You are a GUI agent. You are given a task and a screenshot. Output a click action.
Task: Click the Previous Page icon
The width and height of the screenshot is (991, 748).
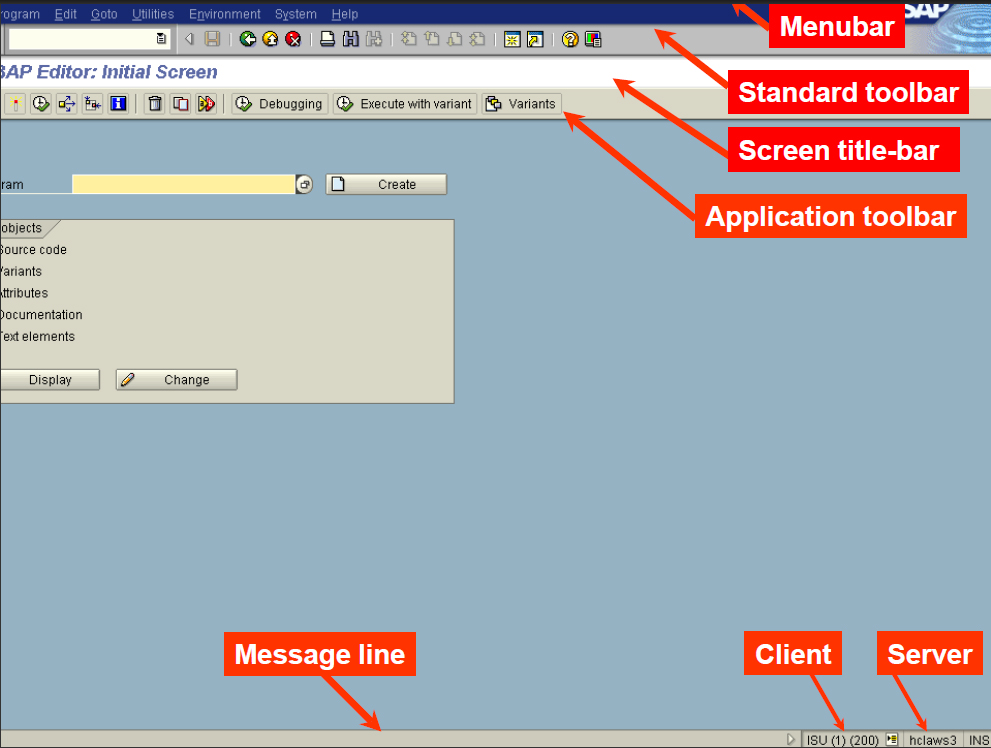tap(432, 39)
